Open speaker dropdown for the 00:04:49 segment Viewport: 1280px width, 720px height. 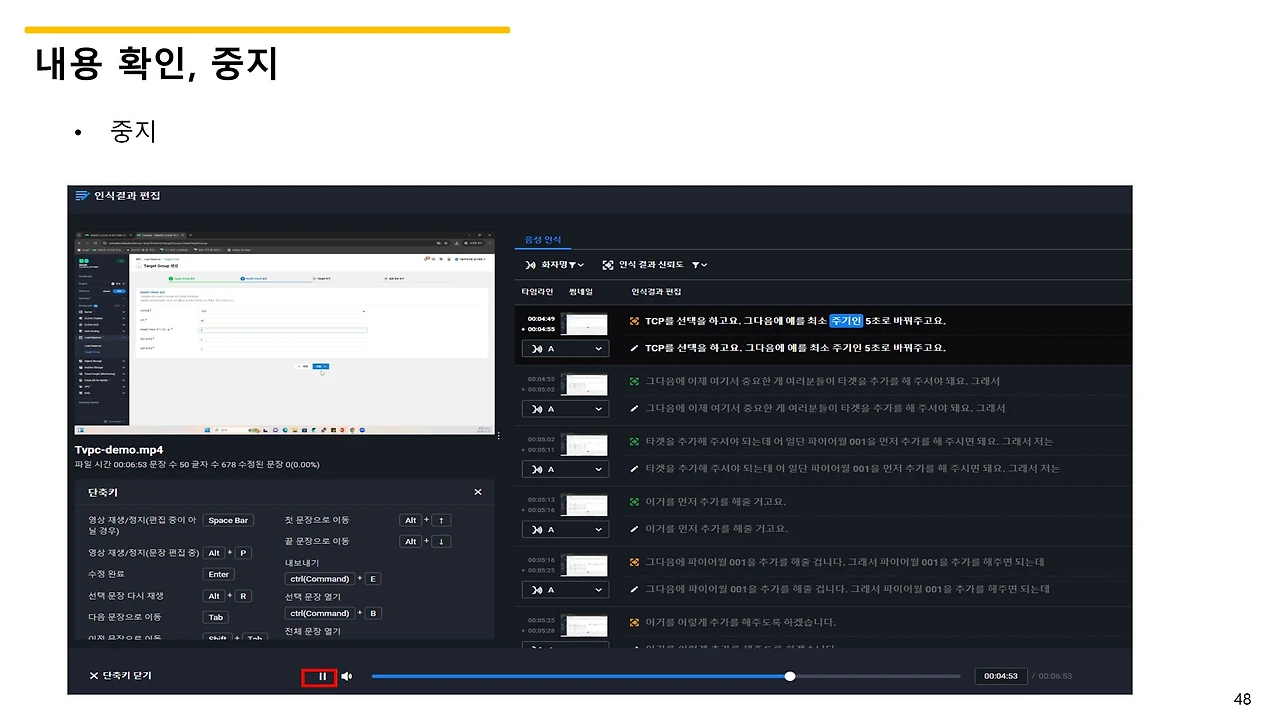coord(565,348)
